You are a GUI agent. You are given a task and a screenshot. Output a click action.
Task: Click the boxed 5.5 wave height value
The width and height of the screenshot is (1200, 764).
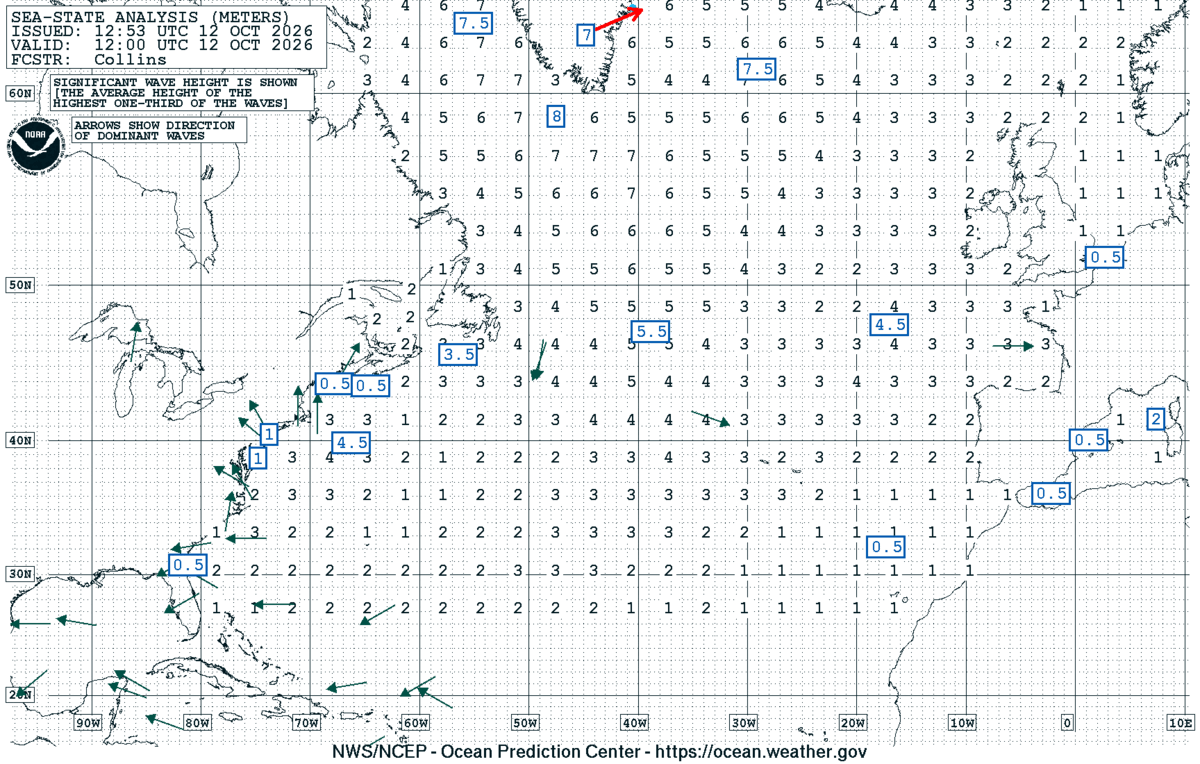(x=651, y=331)
